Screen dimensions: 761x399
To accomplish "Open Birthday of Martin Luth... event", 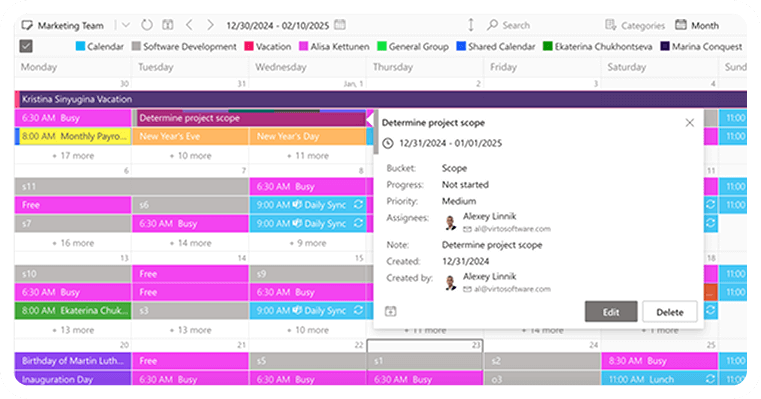I will (73, 361).
